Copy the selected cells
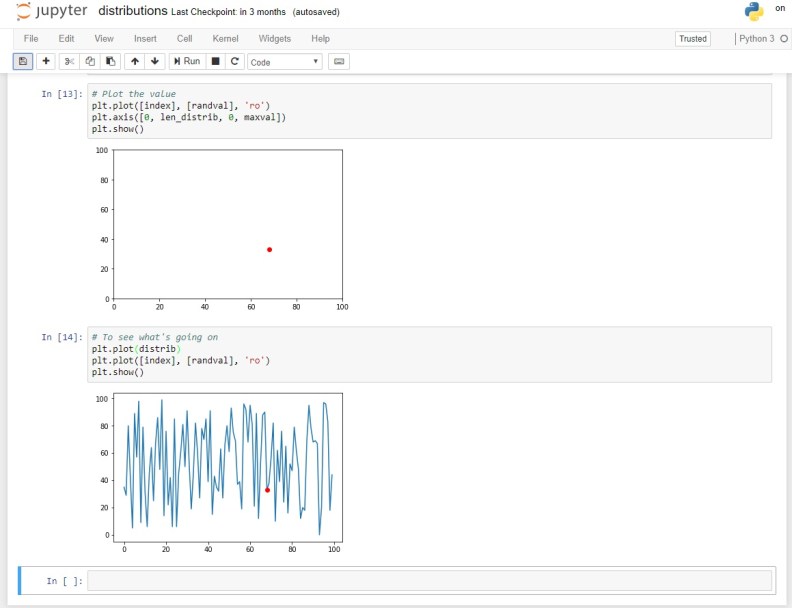This screenshot has width=792, height=608. point(90,62)
